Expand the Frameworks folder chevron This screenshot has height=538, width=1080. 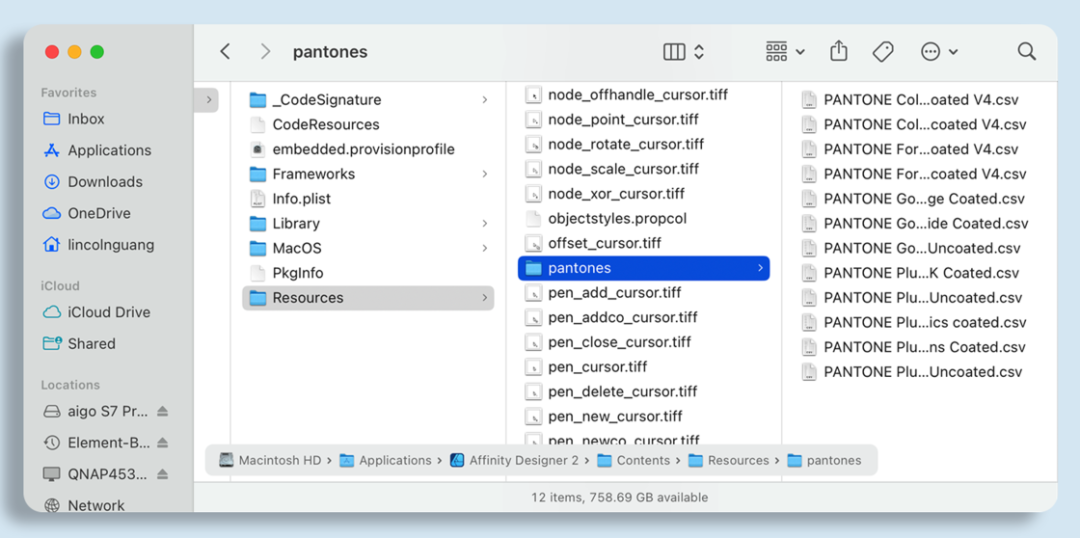click(485, 174)
